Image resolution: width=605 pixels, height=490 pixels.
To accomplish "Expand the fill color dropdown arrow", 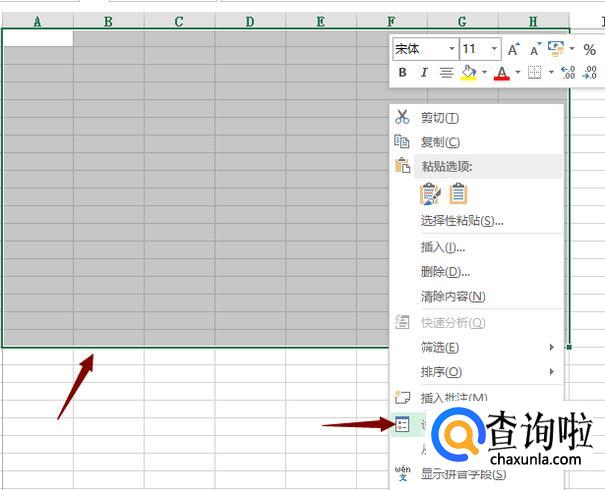I will pyautogui.click(x=484, y=73).
